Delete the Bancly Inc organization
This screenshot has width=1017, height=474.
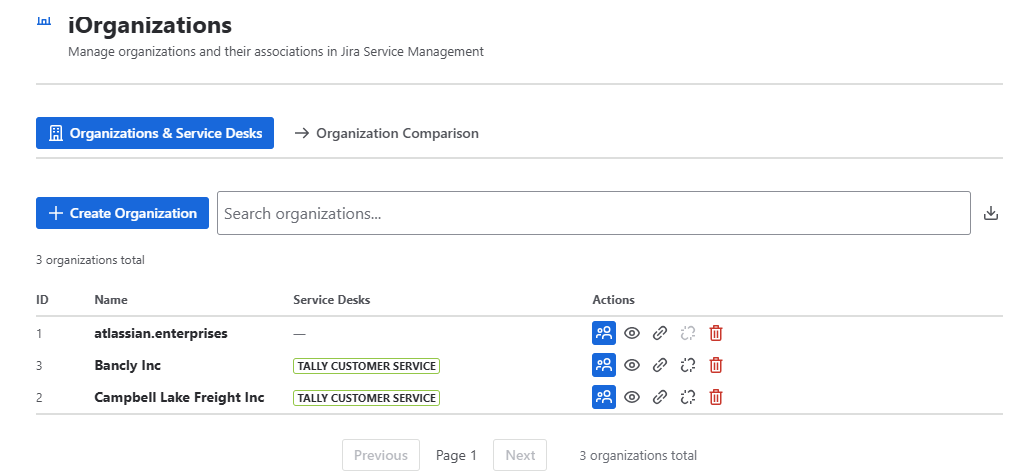(x=715, y=365)
